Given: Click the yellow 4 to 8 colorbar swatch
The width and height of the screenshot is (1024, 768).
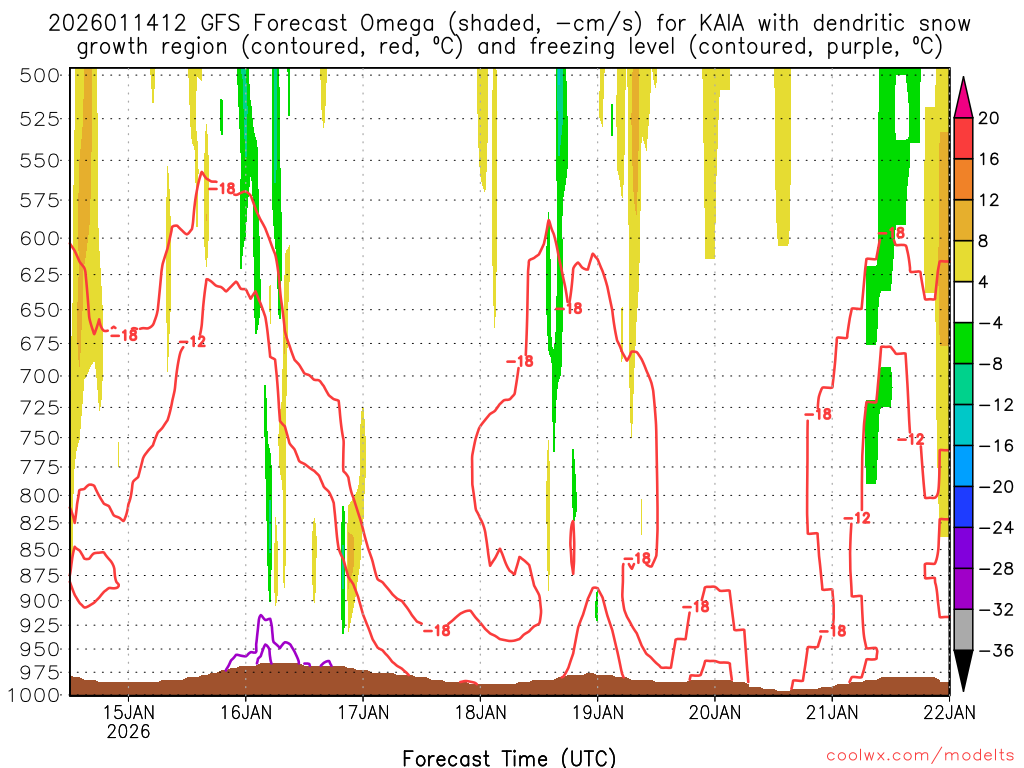Looking at the screenshot, I should [963, 262].
